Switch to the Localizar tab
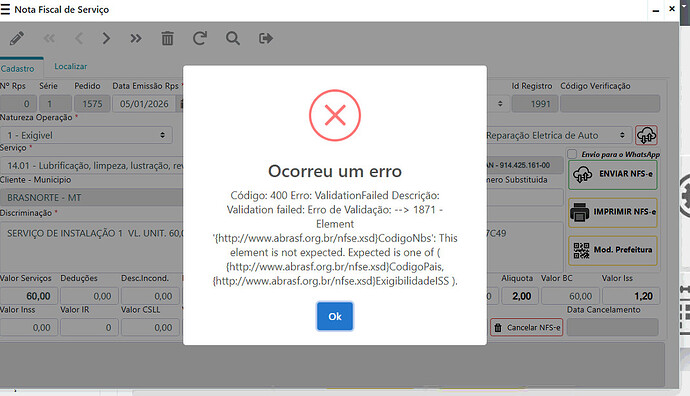Viewport: 690px width, 396px height. click(70, 66)
